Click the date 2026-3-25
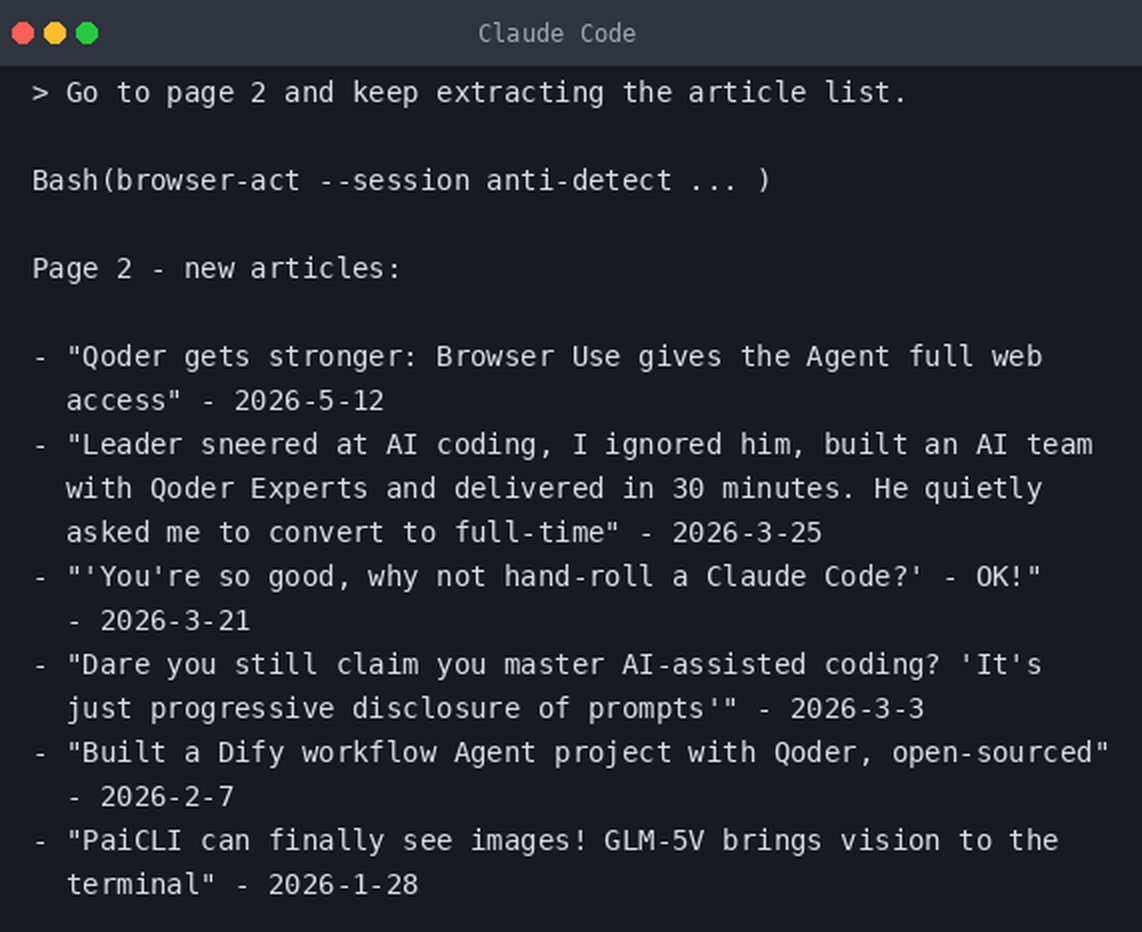The width and height of the screenshot is (1142, 932). tap(747, 533)
